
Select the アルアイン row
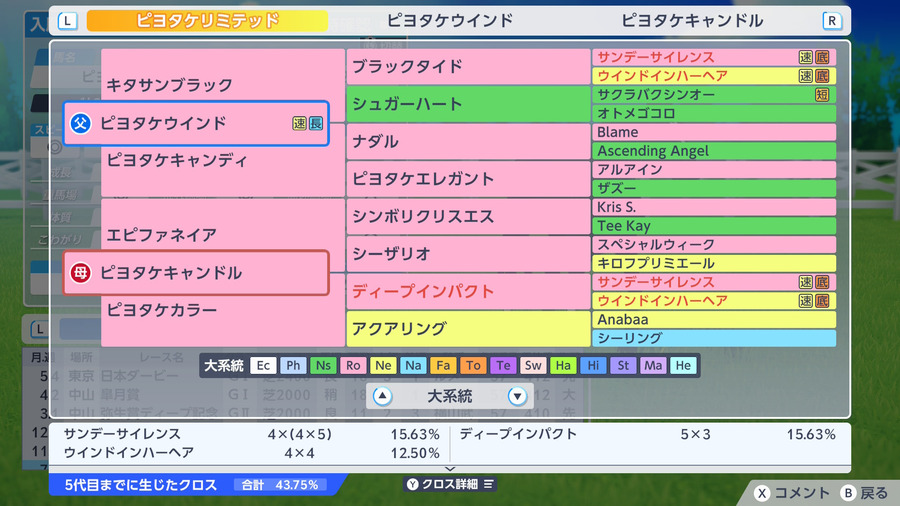pos(714,170)
